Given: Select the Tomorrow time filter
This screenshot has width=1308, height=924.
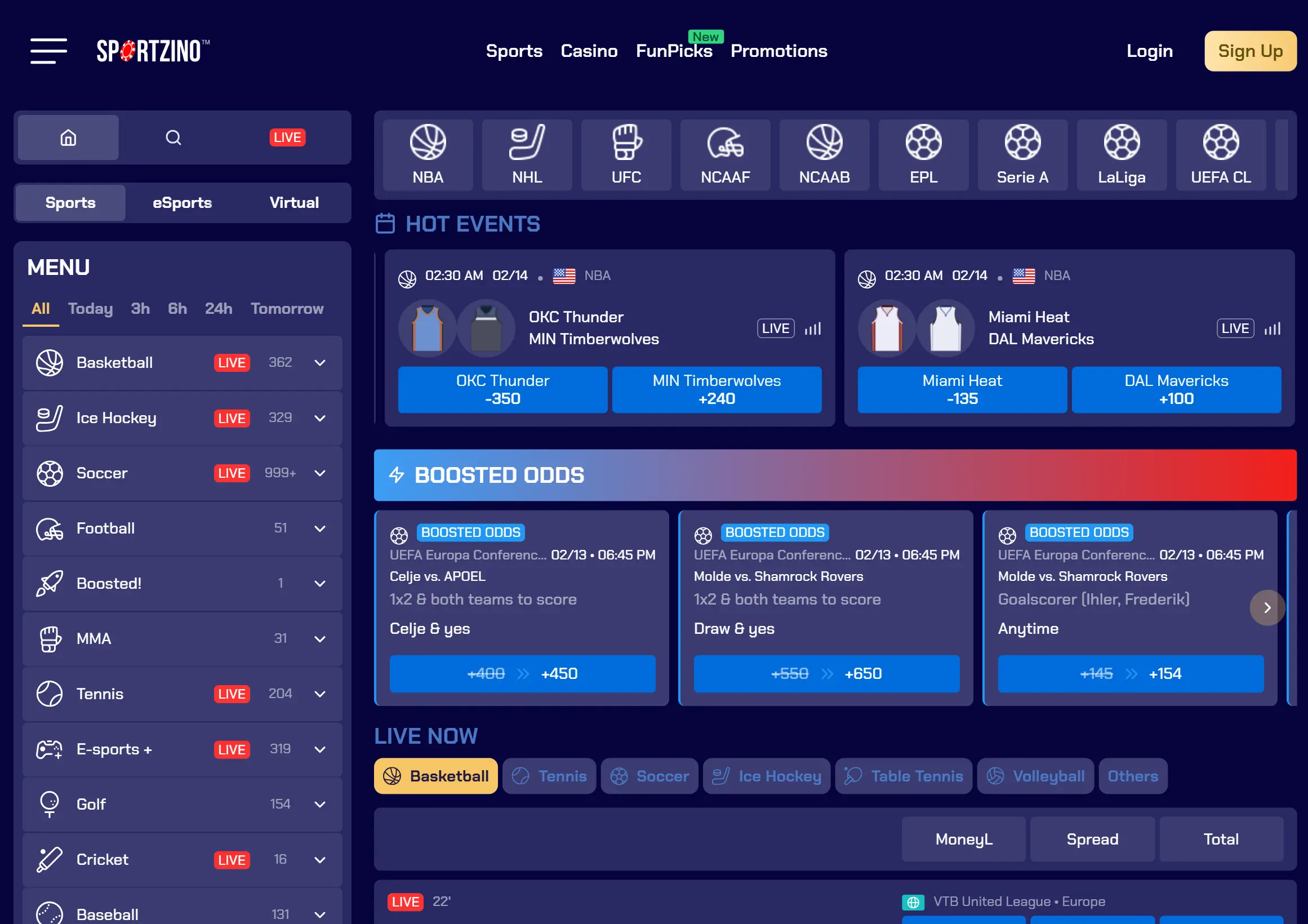Looking at the screenshot, I should point(287,309).
